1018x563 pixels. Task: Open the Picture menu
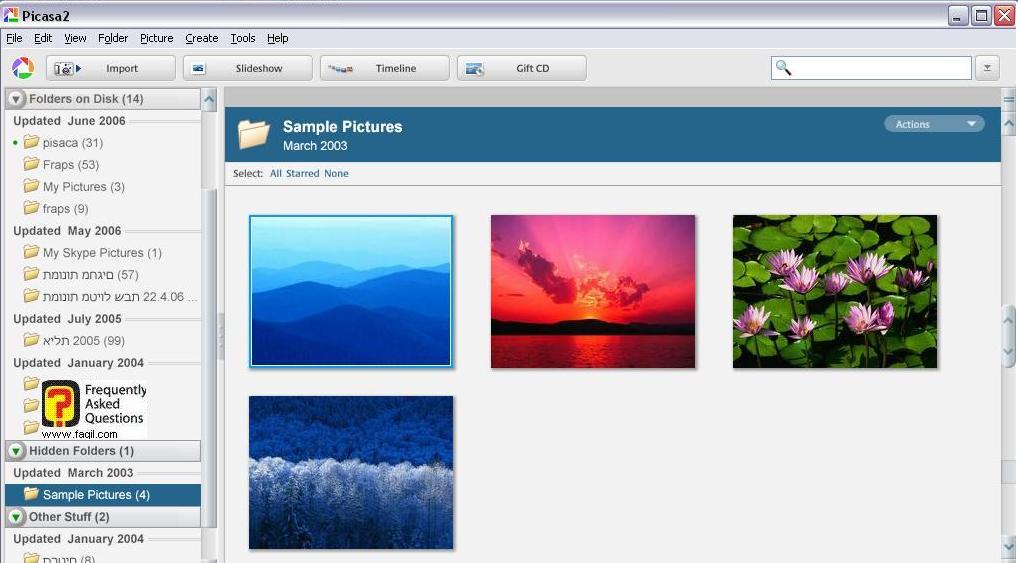156,38
